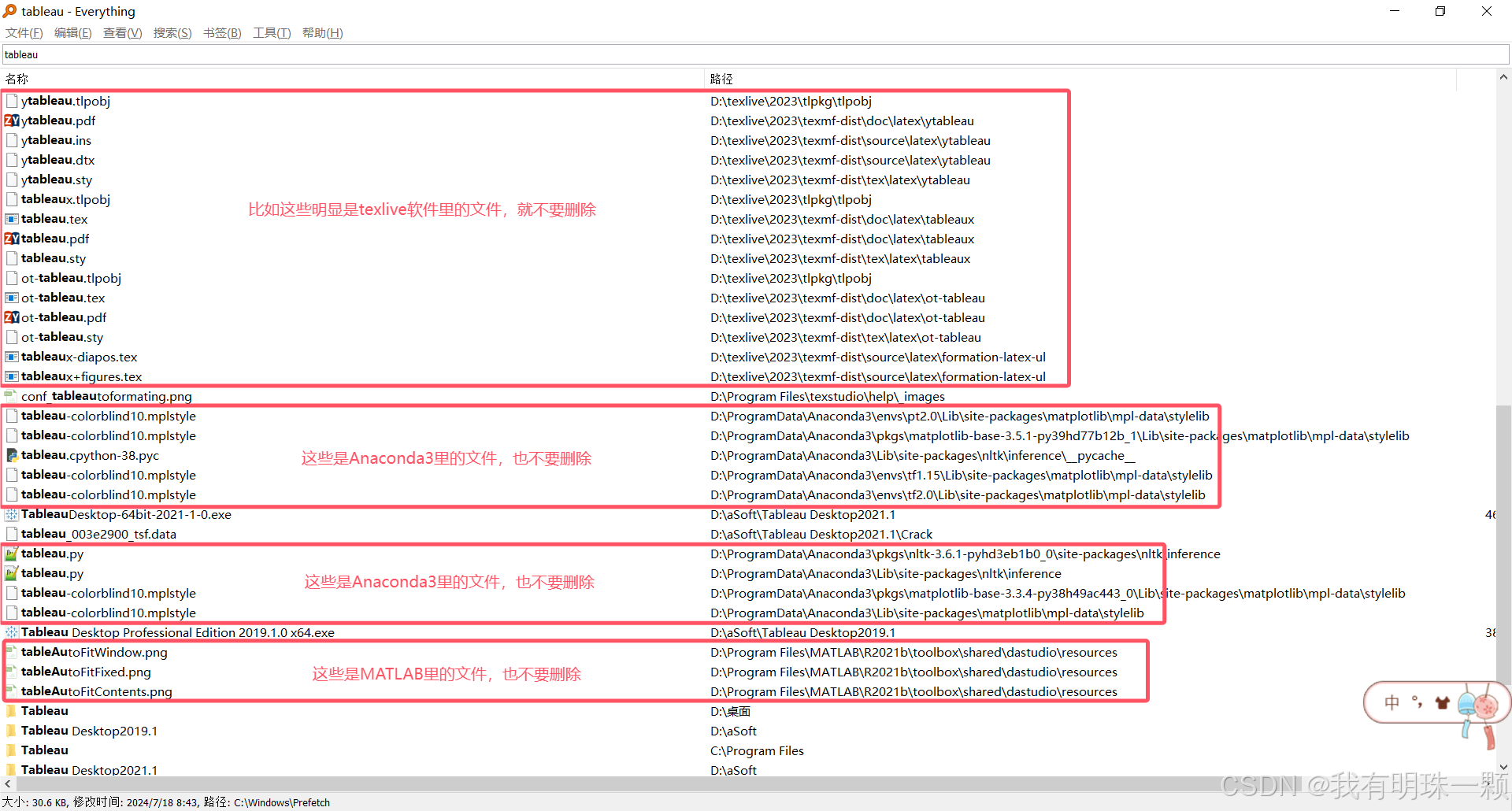Viewport: 1512px width, 811px height.
Task: Click the PDF icon of tableau.pdf
Action: click(x=12, y=239)
